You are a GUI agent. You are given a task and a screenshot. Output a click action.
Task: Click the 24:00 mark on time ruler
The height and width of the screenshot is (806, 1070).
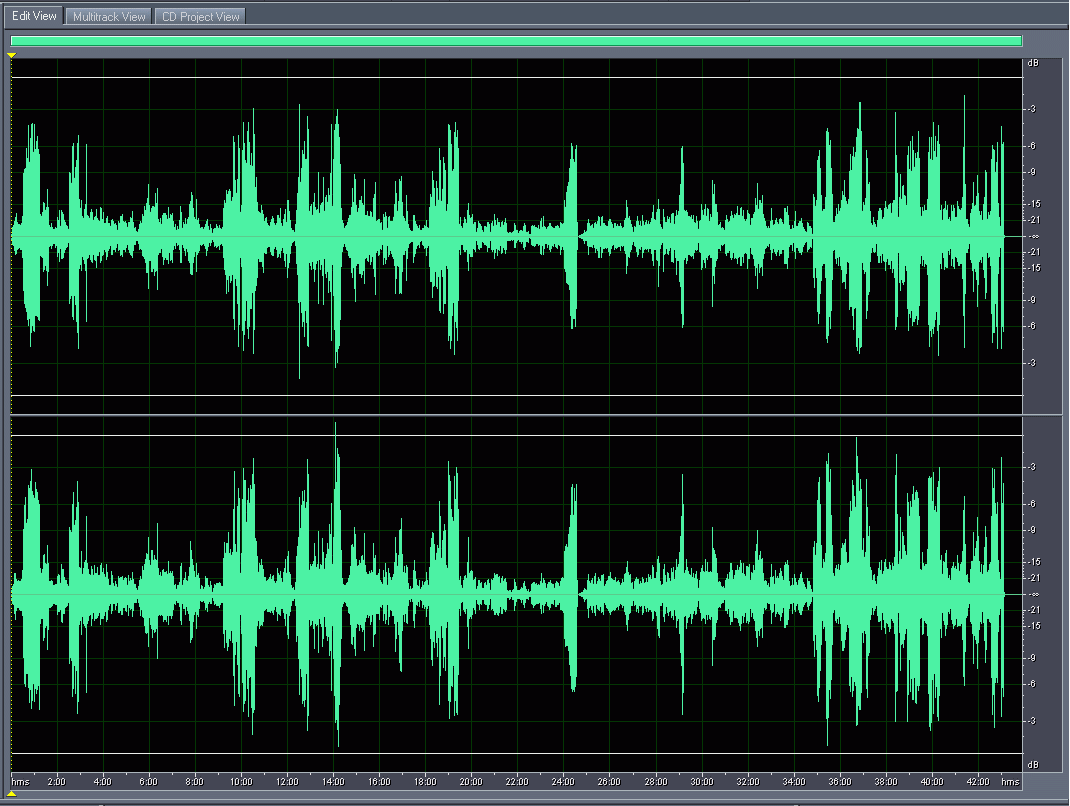tap(563, 781)
